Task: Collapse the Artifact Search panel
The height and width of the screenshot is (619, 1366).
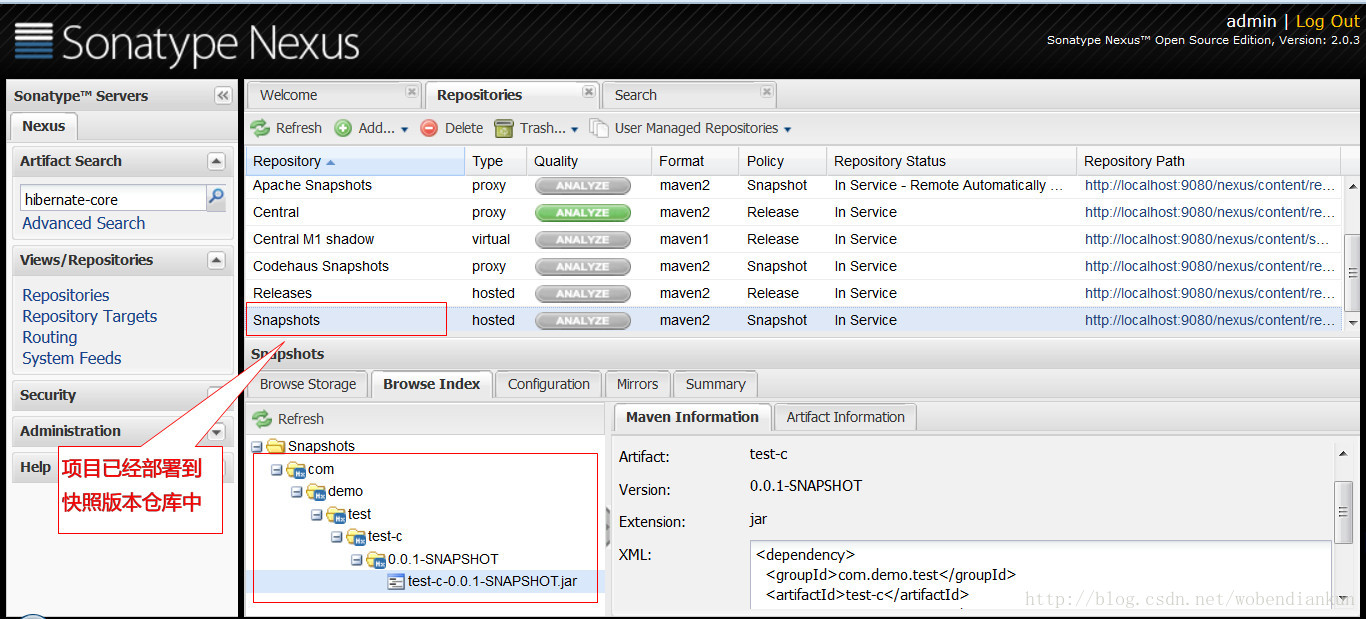Action: coord(216,161)
